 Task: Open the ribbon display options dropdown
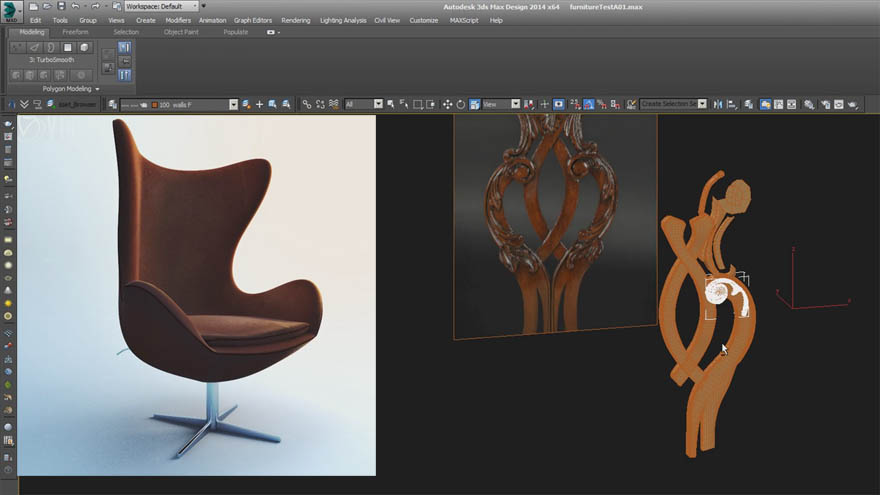click(x=273, y=32)
